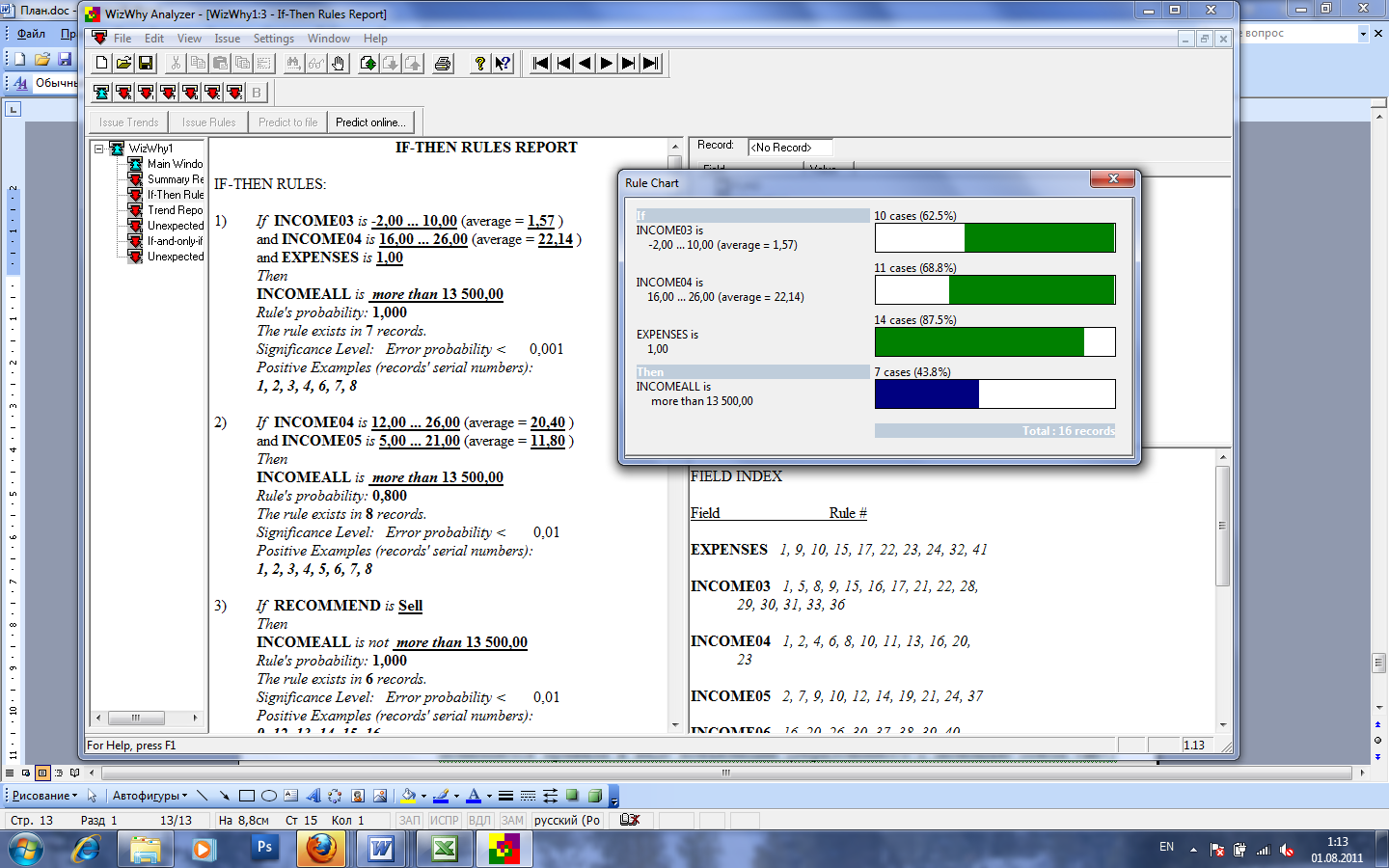Open Shadow Style in drawing toolbar
Viewport: 1389px width, 868px height.
click(573, 796)
